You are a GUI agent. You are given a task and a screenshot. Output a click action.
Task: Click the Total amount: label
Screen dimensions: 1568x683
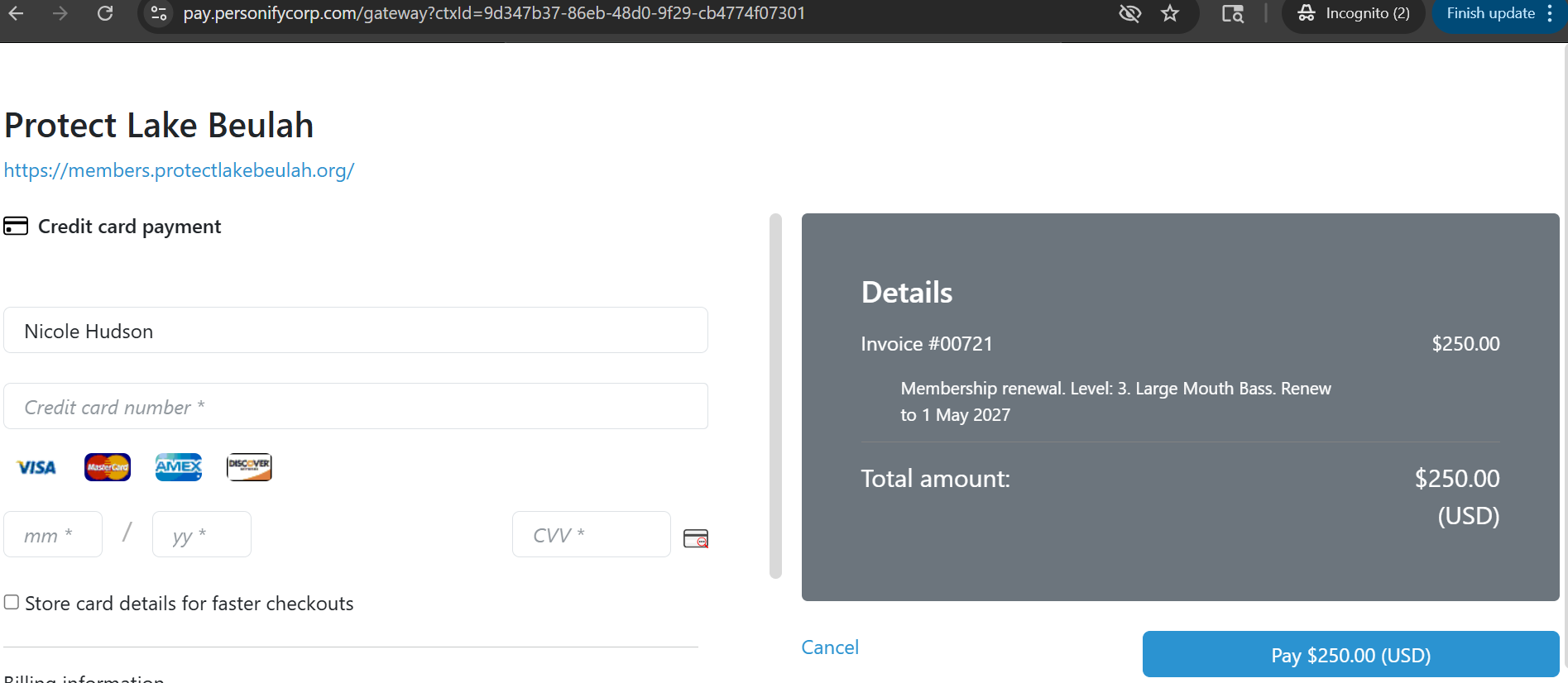[935, 479]
